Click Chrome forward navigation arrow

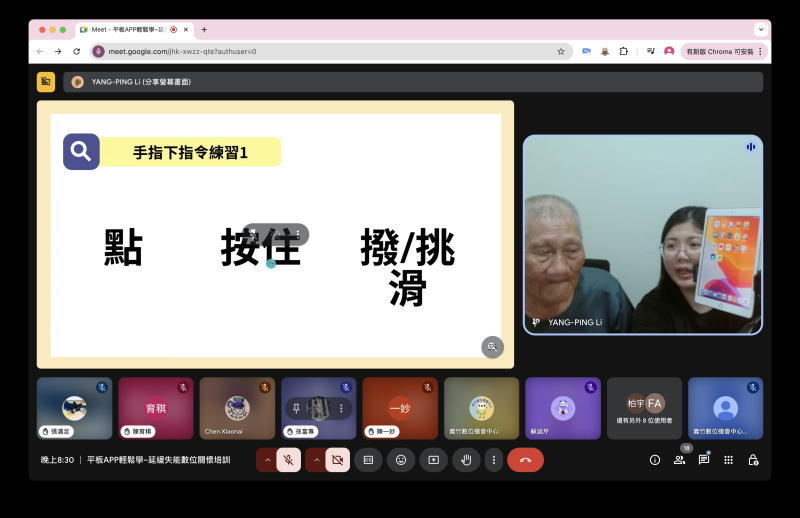(58, 52)
